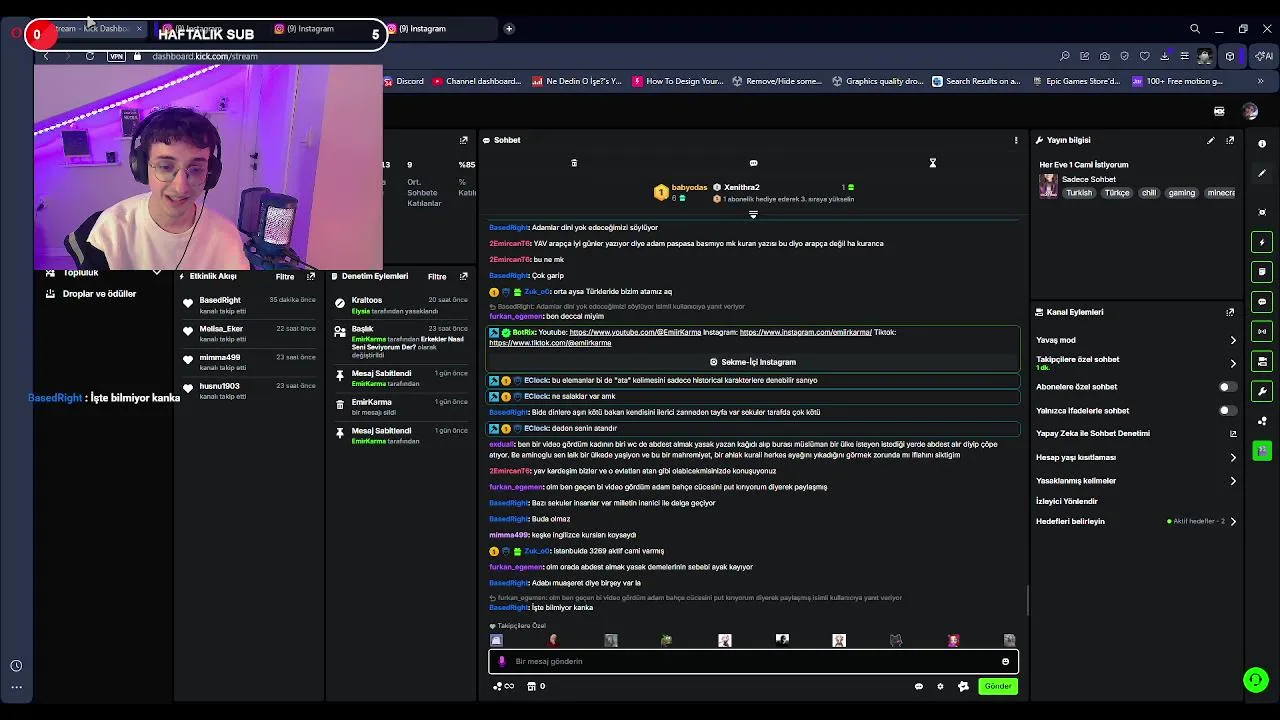This screenshot has height=720, width=1280.
Task: Click the clock icon in bottom-left sidebar
Action: click(x=16, y=666)
